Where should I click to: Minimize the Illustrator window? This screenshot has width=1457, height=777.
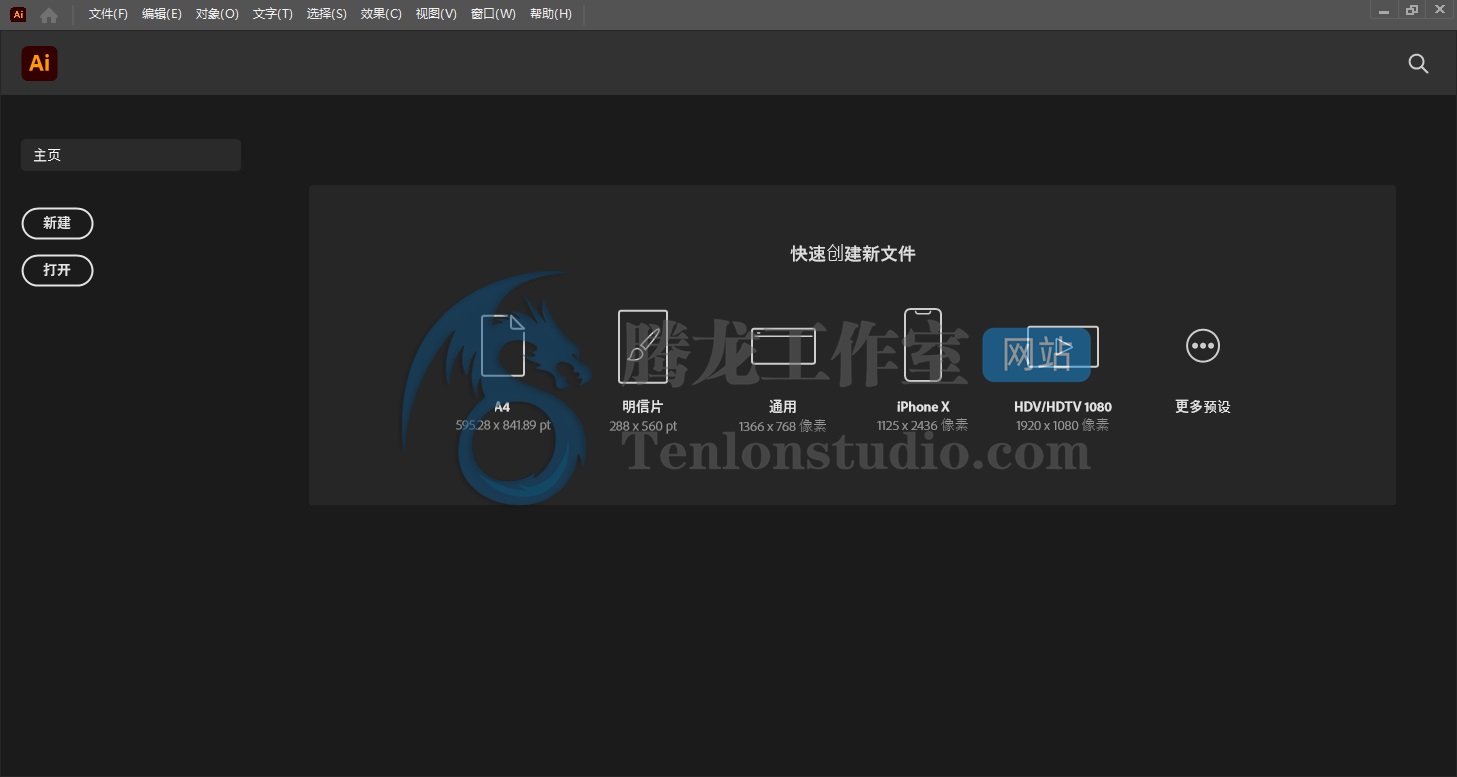point(1384,10)
